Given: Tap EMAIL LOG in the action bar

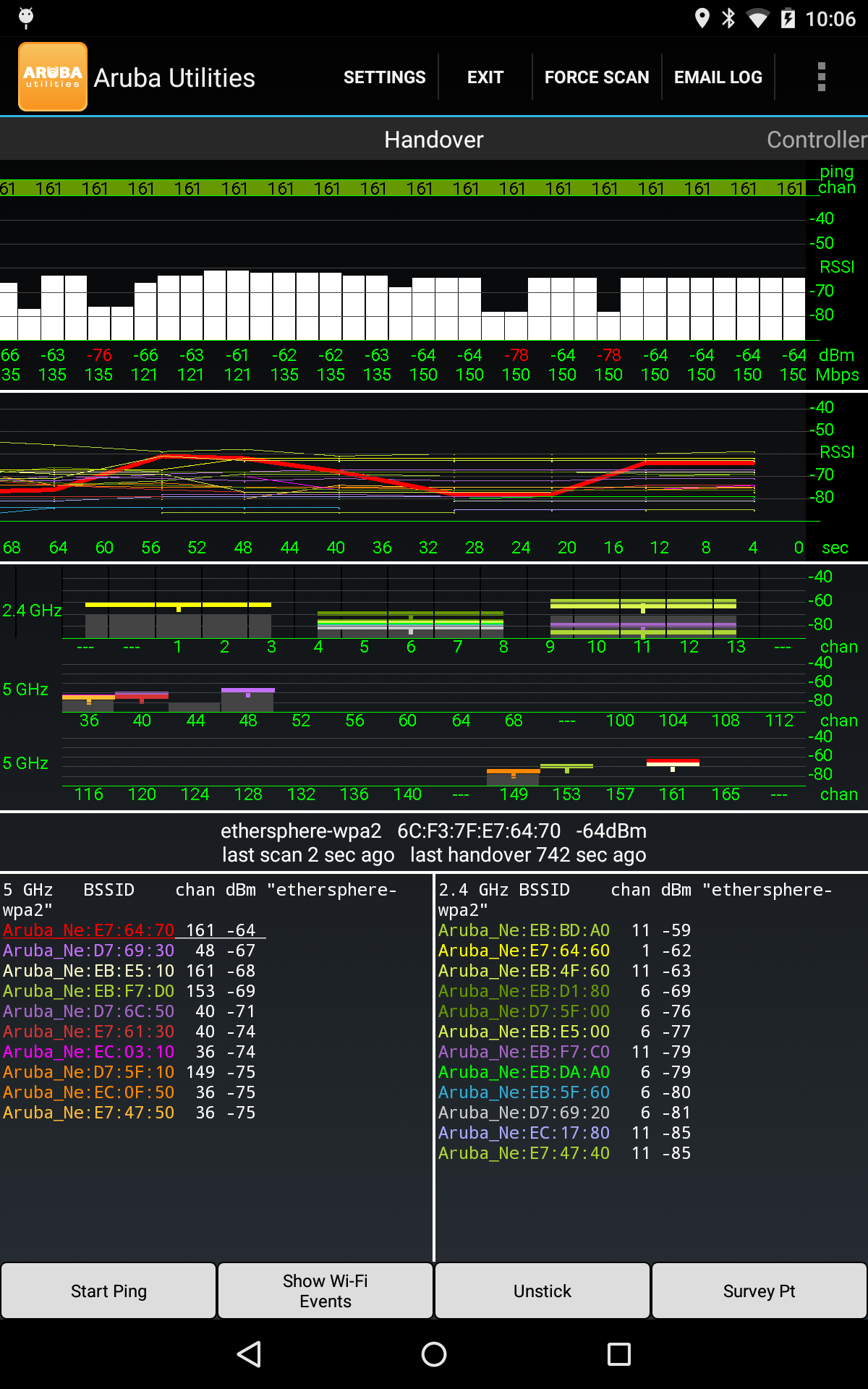Looking at the screenshot, I should point(718,77).
